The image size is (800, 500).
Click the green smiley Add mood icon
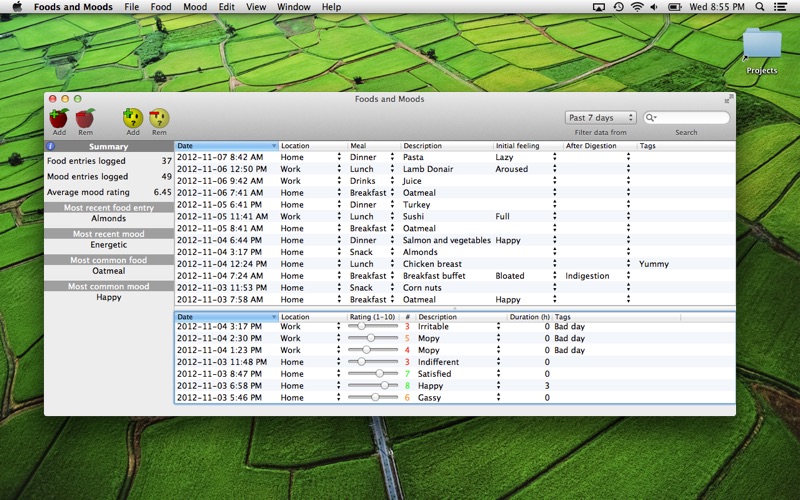tap(133, 119)
